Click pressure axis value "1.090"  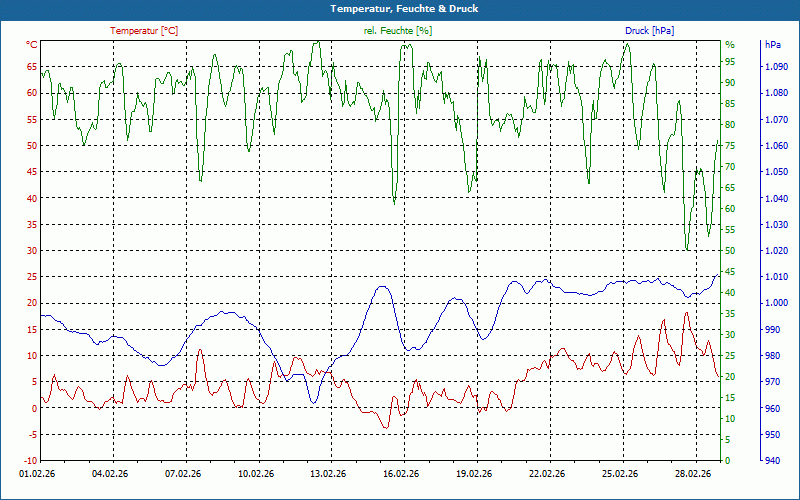coord(777,67)
